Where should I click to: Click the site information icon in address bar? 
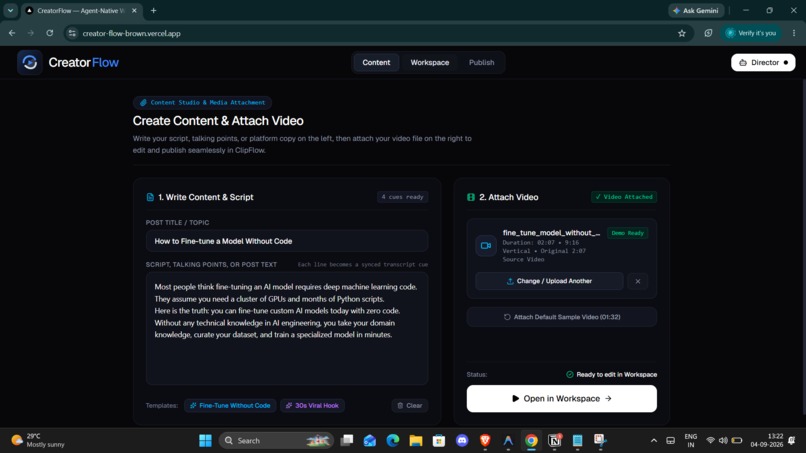[72, 33]
